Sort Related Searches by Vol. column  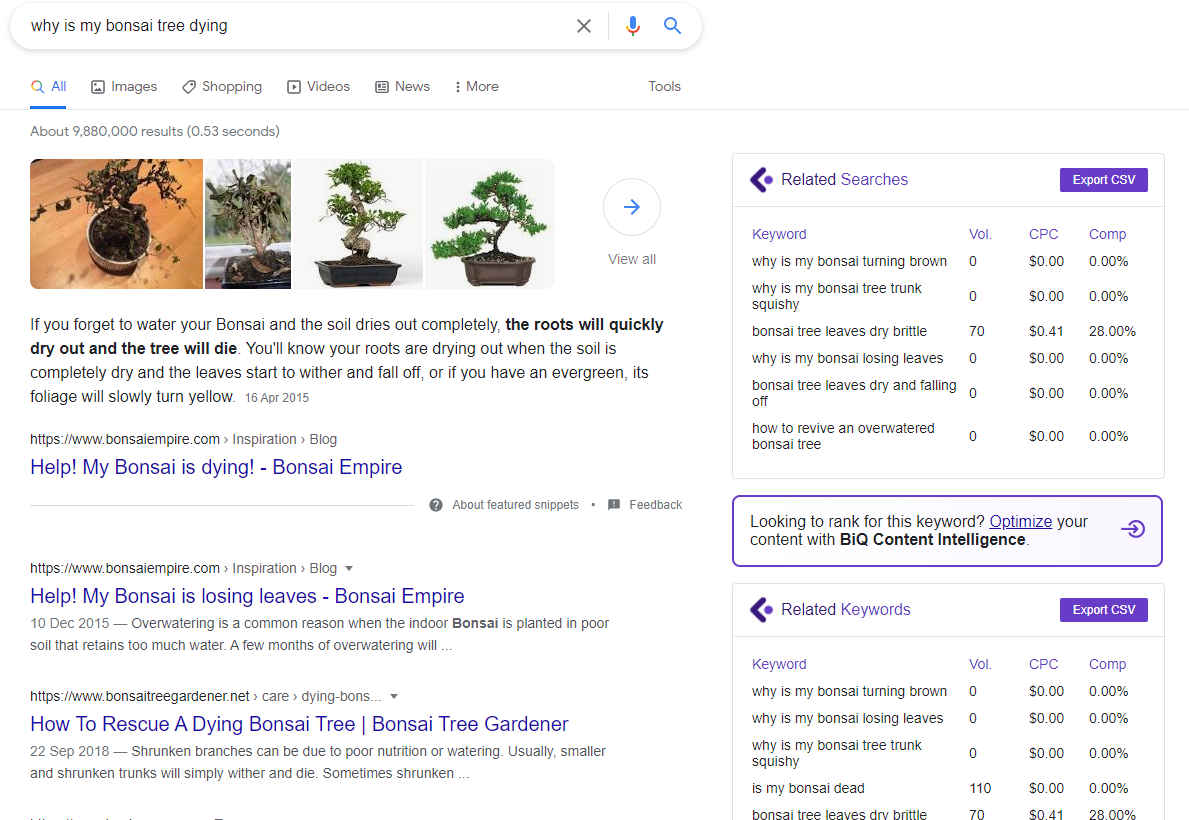click(980, 234)
